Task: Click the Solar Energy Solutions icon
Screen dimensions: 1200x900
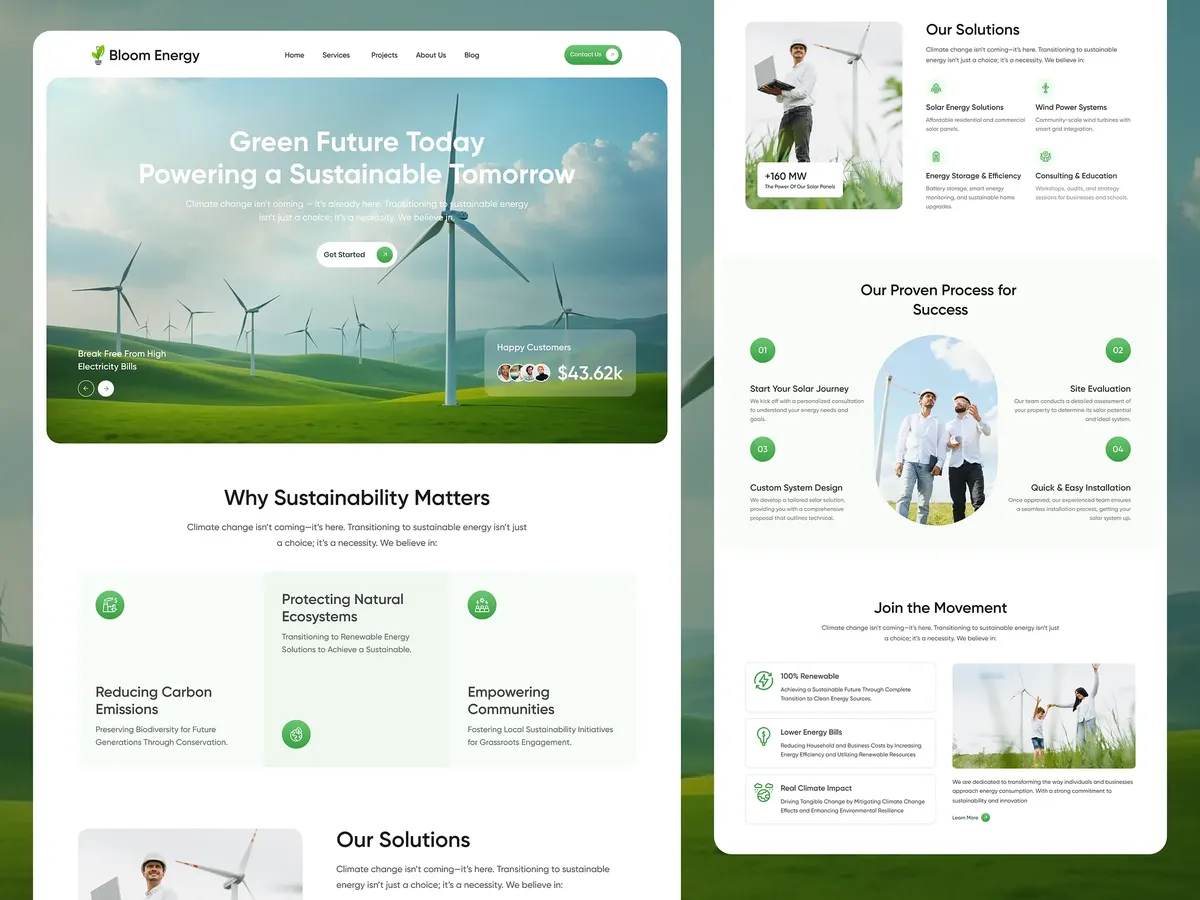Action: click(936, 88)
